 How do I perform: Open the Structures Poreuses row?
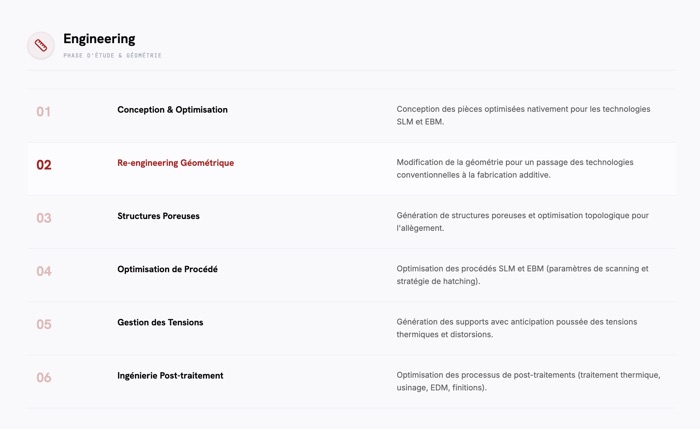(352, 222)
